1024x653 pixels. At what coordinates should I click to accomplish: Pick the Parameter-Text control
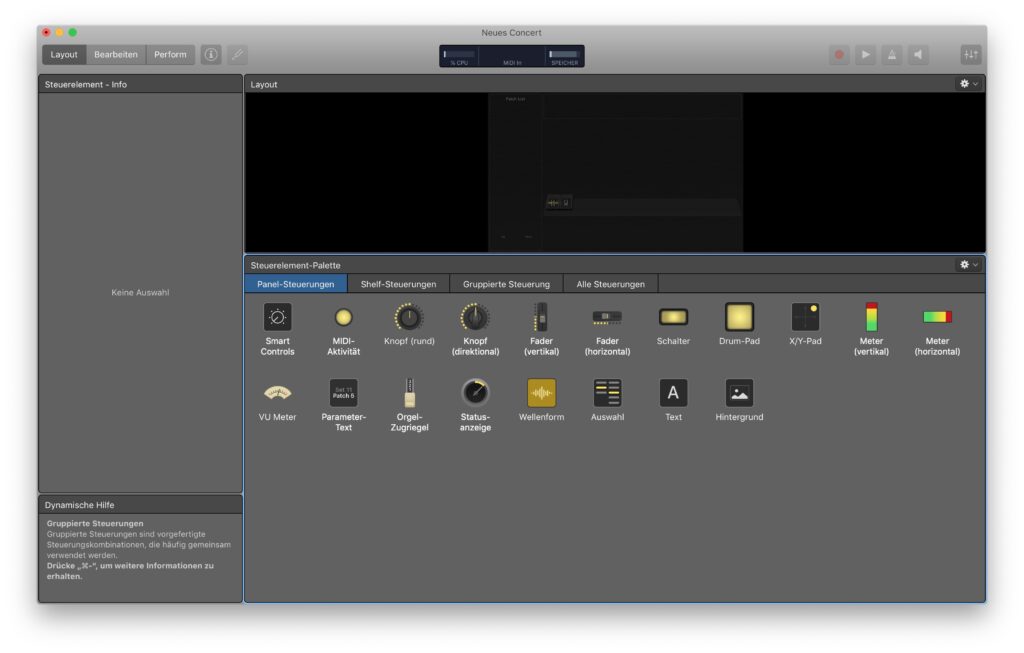point(344,393)
